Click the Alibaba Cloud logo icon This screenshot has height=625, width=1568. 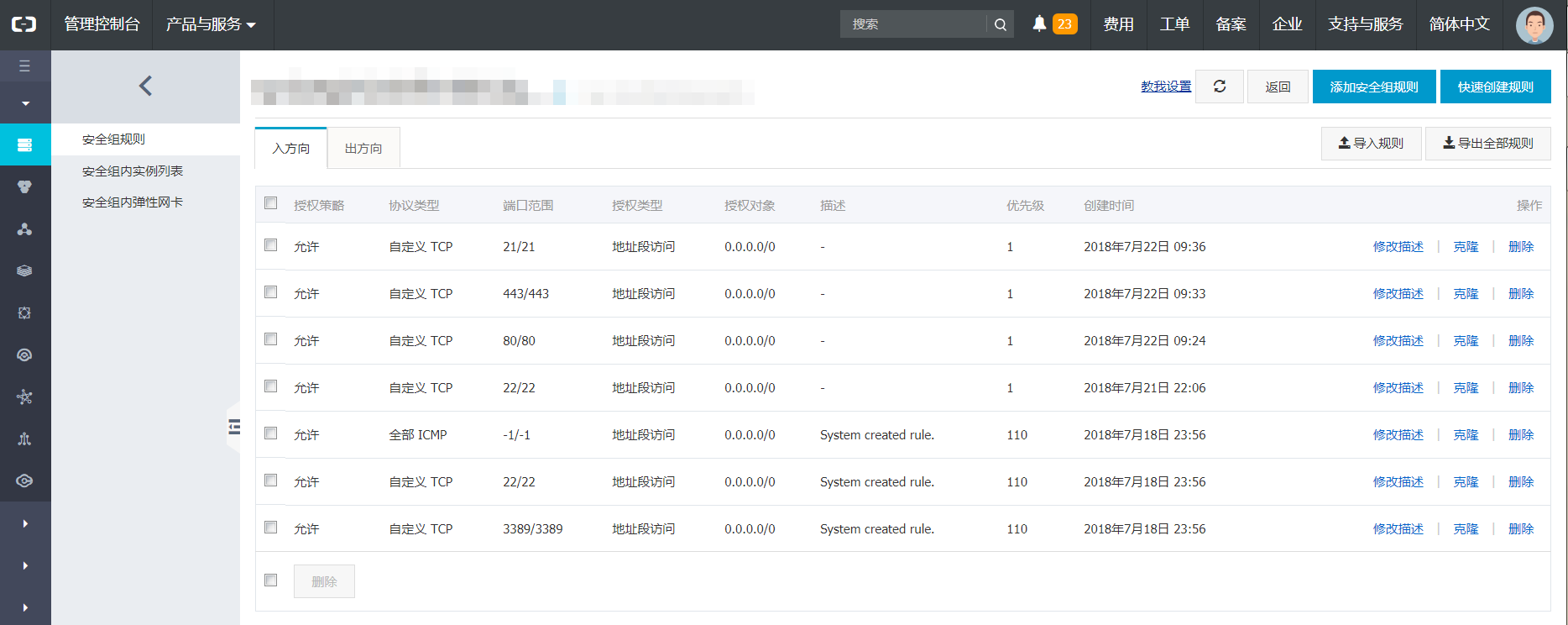pos(24,24)
